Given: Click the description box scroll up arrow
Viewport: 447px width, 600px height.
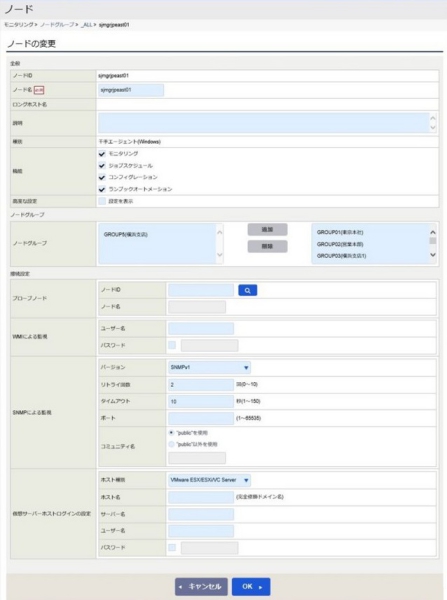Looking at the screenshot, I should coord(433,119).
